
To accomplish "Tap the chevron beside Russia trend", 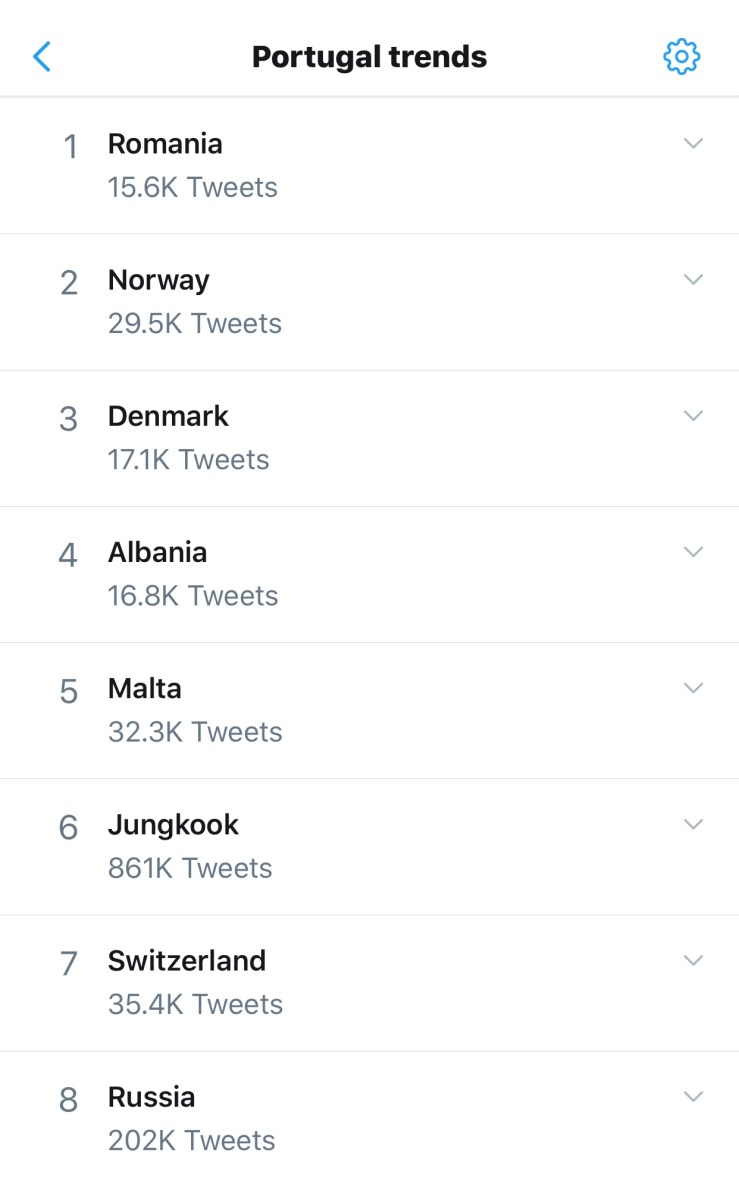I will point(693,1095).
